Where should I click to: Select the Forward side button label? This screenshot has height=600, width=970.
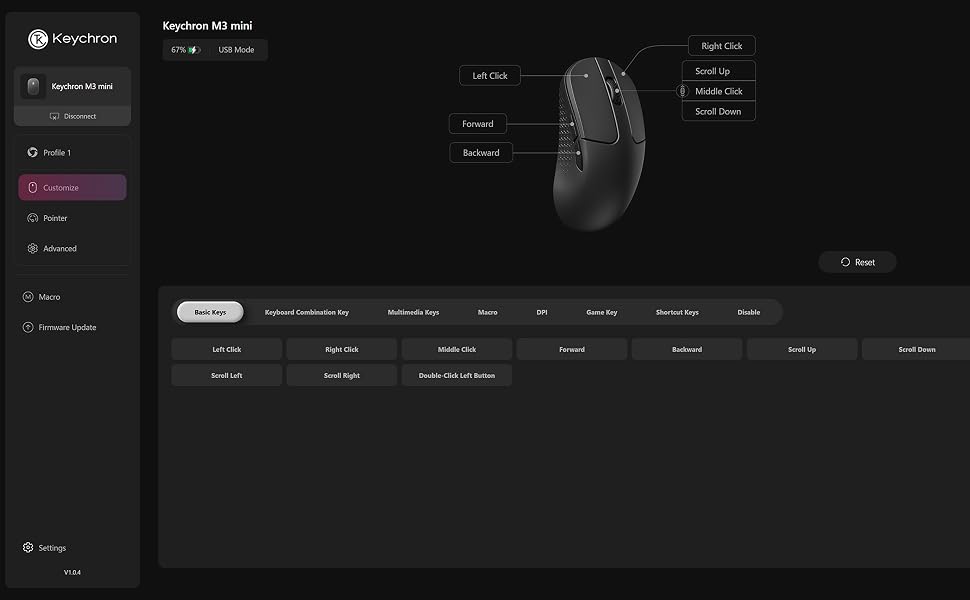click(478, 124)
